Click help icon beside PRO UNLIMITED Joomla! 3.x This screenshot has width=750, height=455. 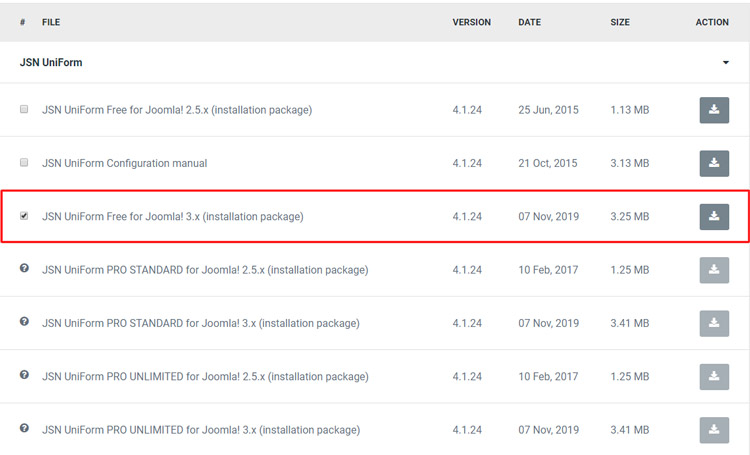coord(24,428)
